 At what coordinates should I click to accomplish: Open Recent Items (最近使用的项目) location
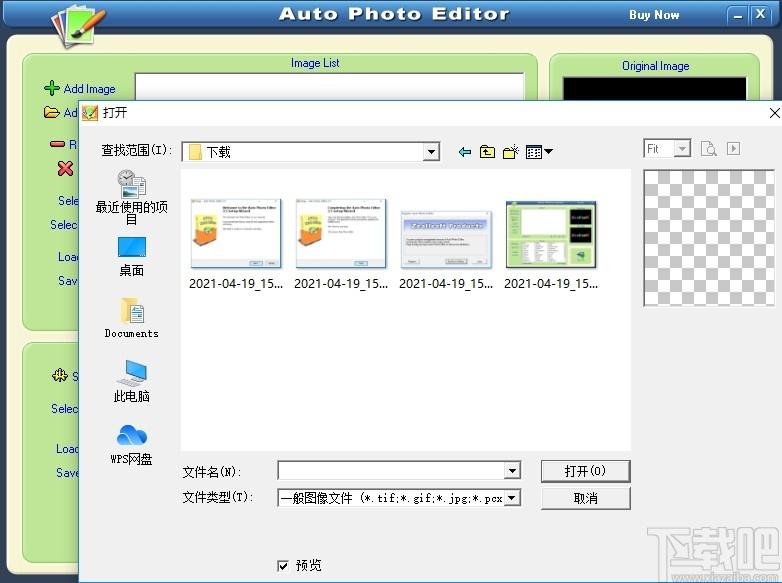point(131,197)
